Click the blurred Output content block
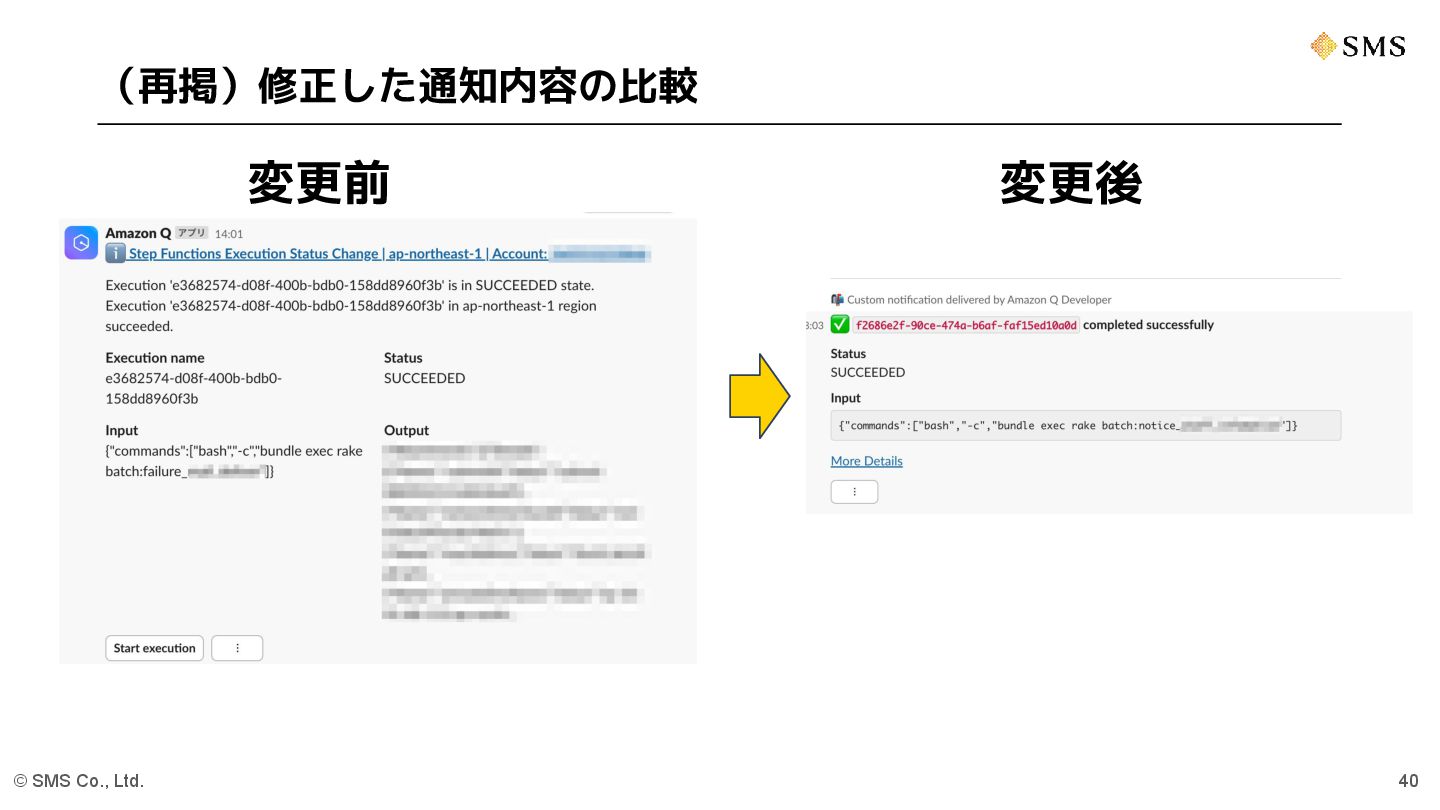Viewport: 1440px width, 810px height. 514,533
